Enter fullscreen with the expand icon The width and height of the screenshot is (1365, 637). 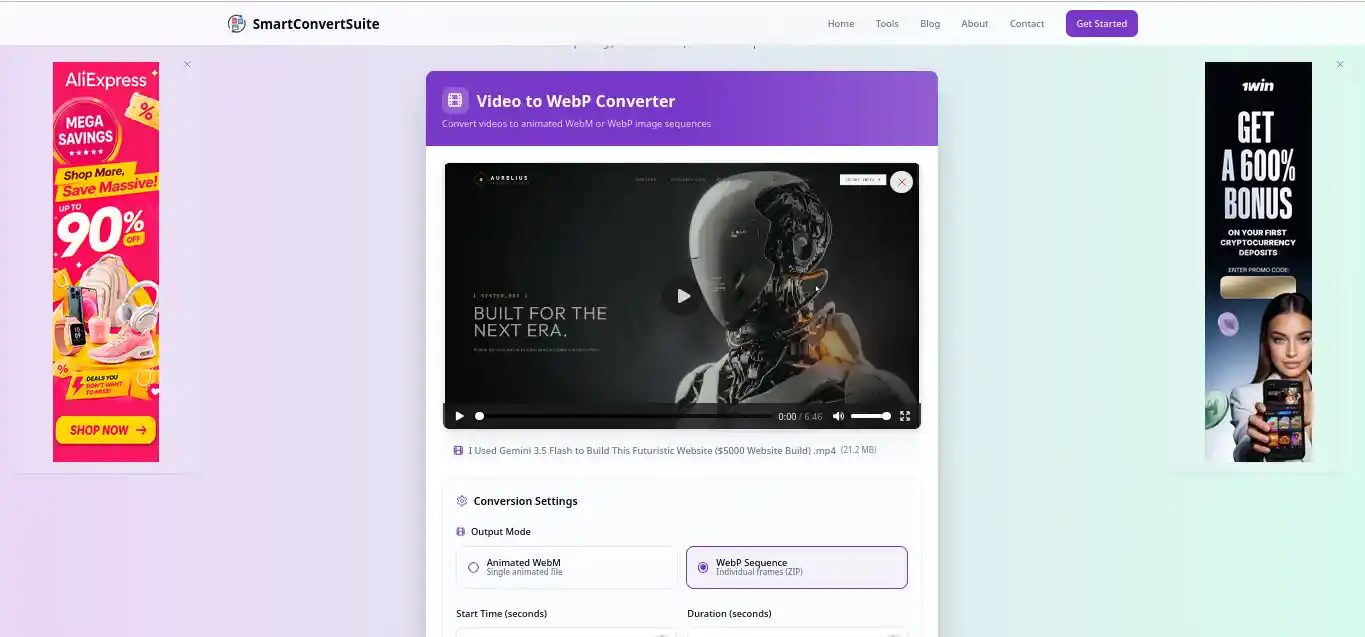click(905, 416)
